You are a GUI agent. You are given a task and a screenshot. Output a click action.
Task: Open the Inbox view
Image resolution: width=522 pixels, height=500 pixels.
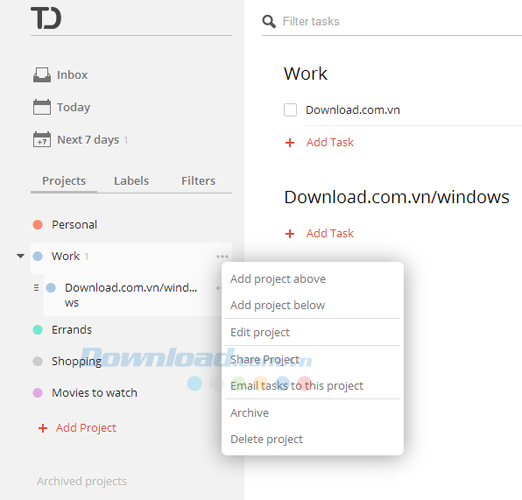(x=72, y=75)
